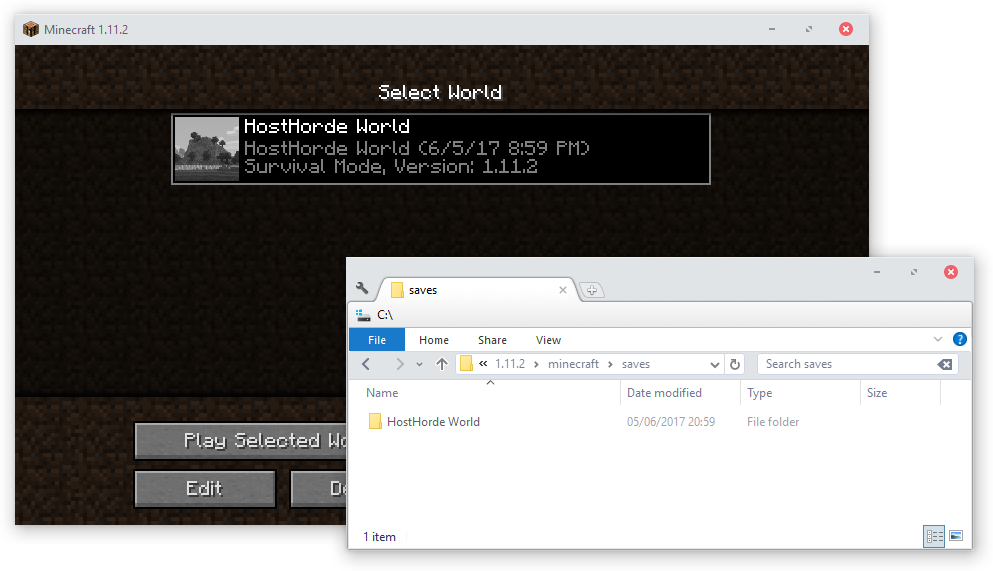Select HostHorde World entry in Minecraft
Screen dimensions: 993x571
[x=441, y=149]
